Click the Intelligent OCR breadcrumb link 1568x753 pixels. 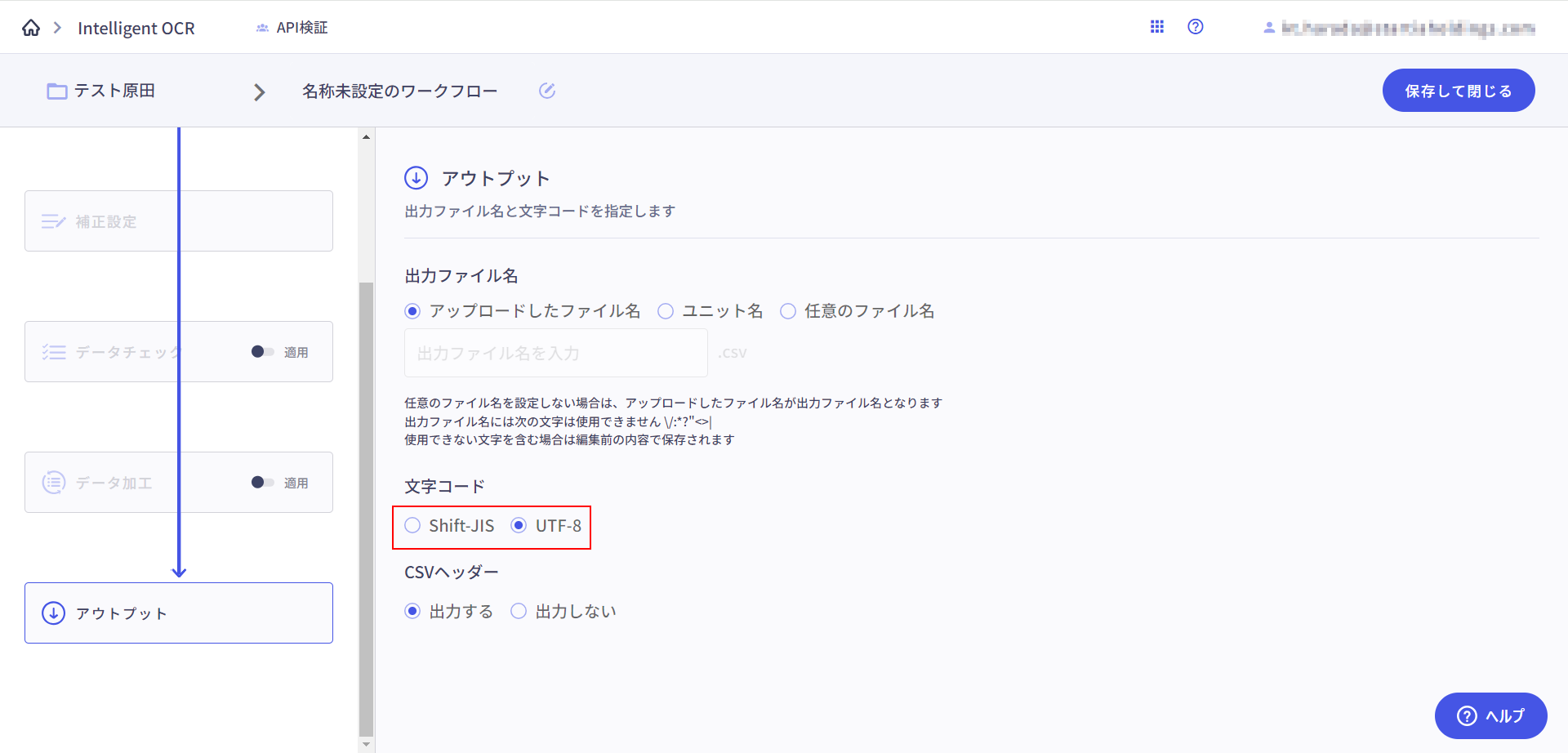click(136, 29)
